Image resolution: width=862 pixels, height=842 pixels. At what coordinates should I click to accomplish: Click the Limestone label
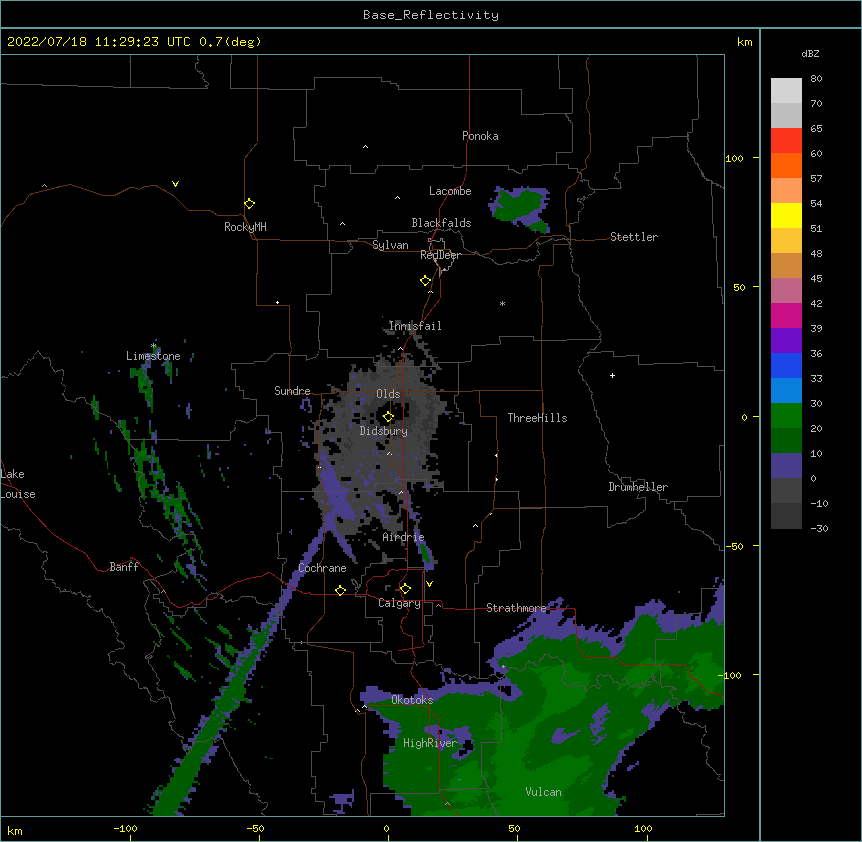click(153, 356)
